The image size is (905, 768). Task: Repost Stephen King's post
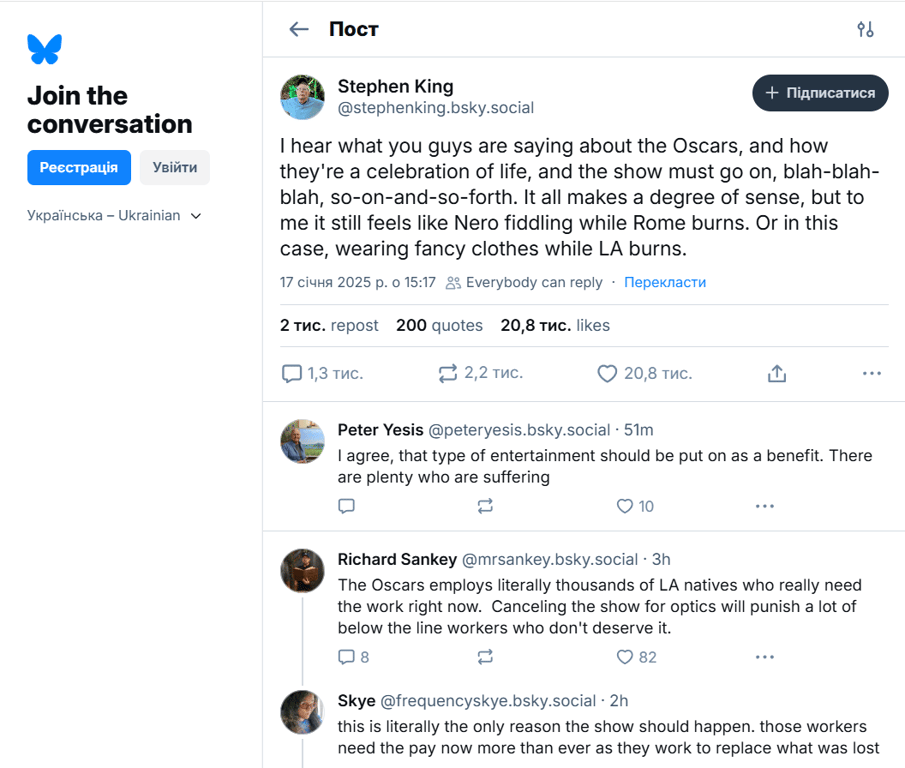click(447, 373)
